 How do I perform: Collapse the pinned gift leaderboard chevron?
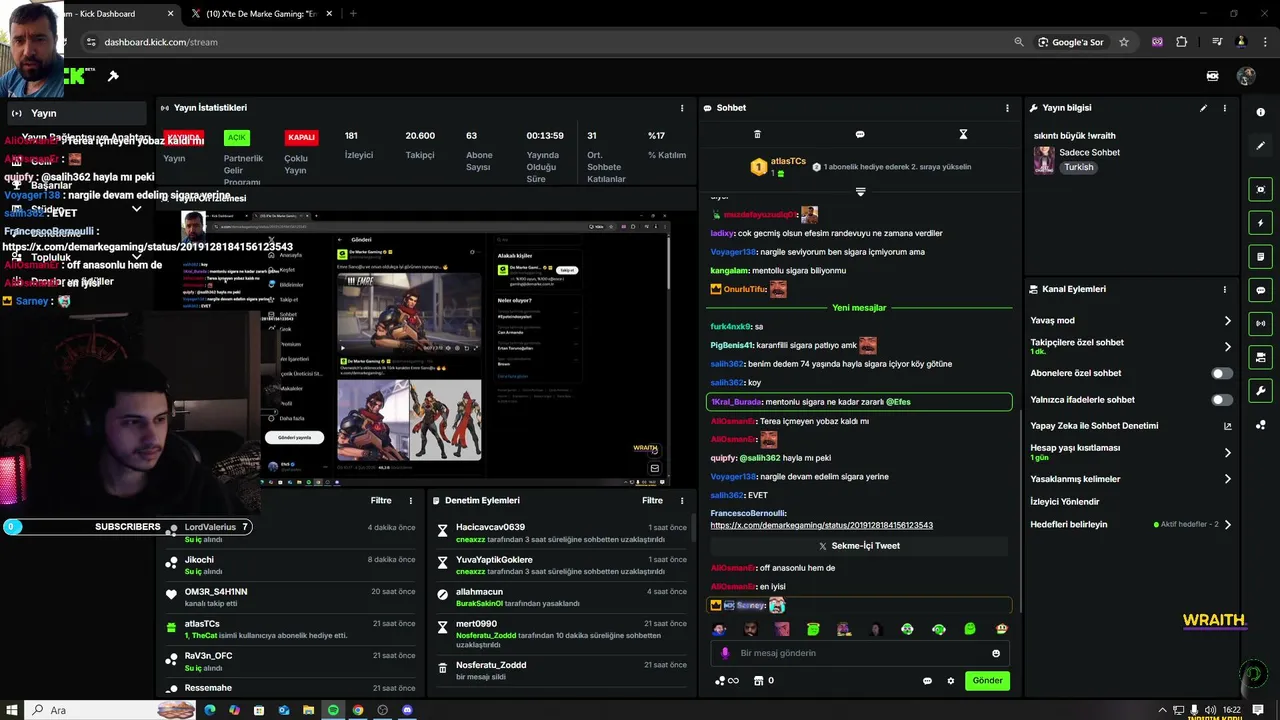pos(860,191)
